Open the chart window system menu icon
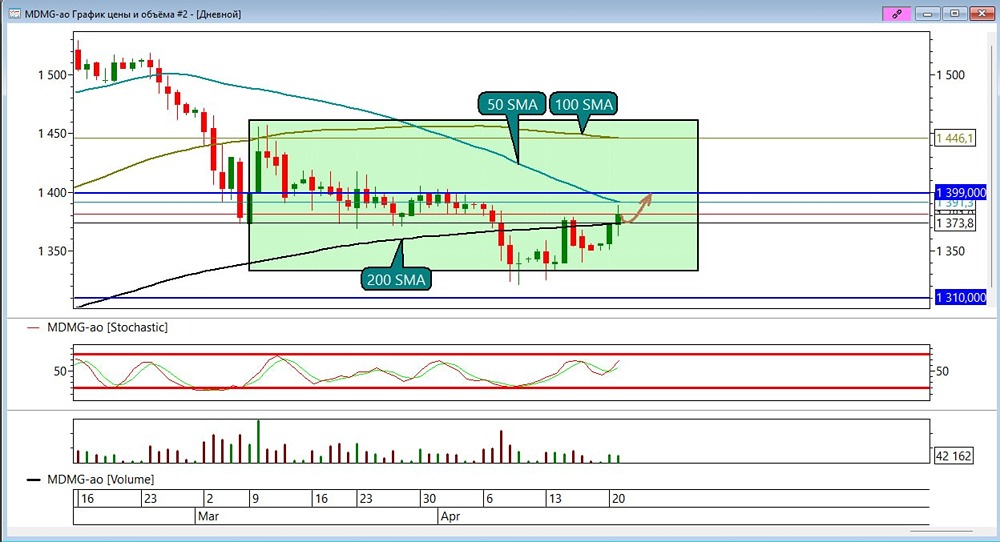1000x542 pixels. pos(14,13)
